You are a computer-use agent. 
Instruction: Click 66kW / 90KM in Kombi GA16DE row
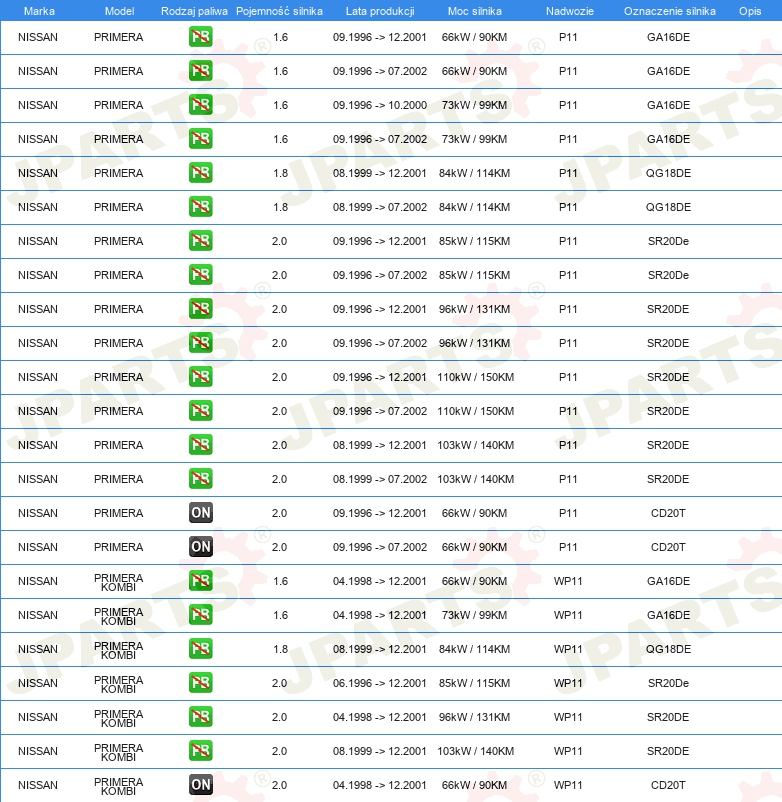coord(474,581)
